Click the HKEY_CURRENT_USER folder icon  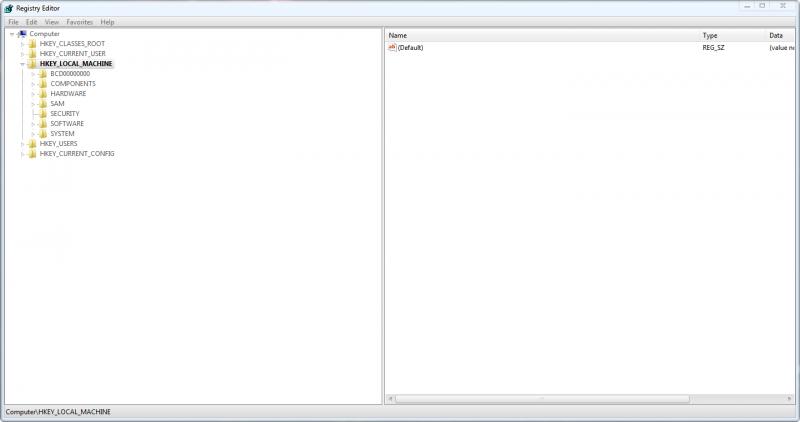click(32, 54)
